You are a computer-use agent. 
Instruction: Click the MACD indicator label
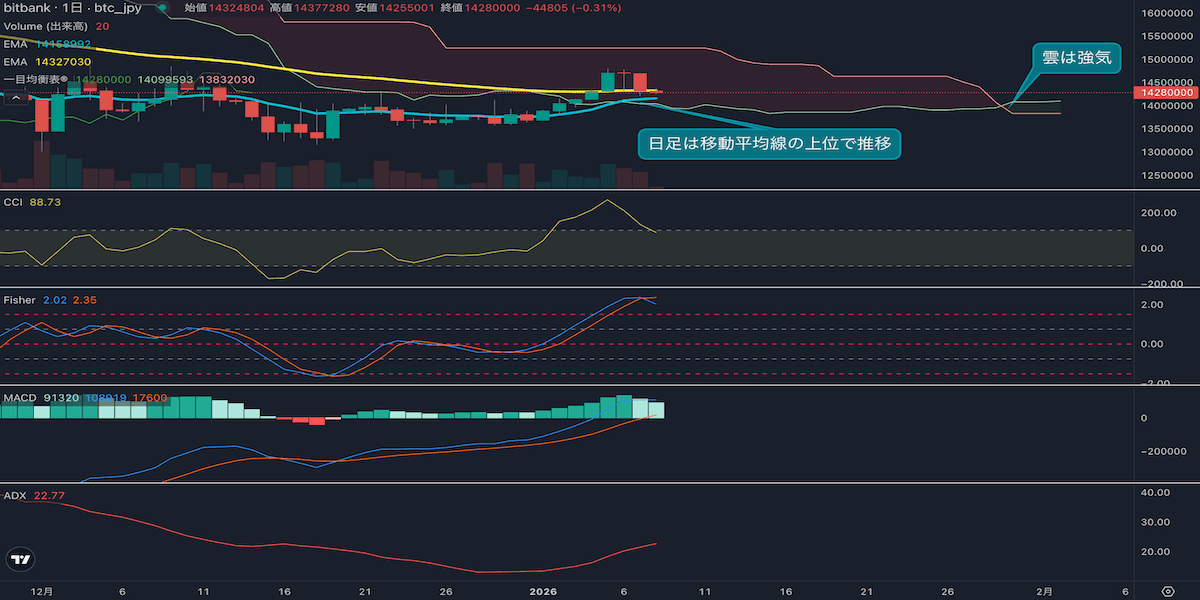(x=19, y=397)
